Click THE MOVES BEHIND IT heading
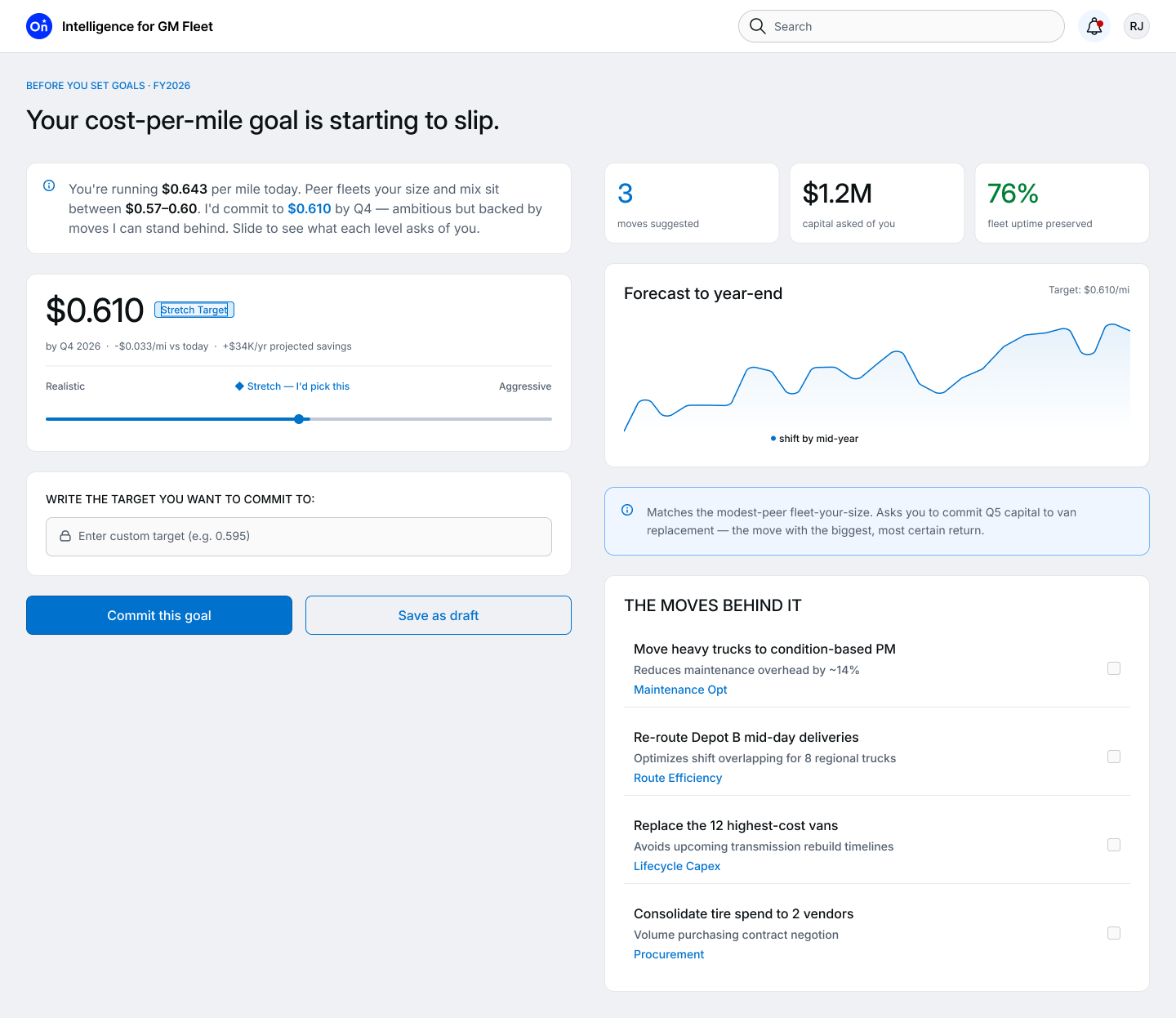This screenshot has width=1176, height=1018. [713, 605]
